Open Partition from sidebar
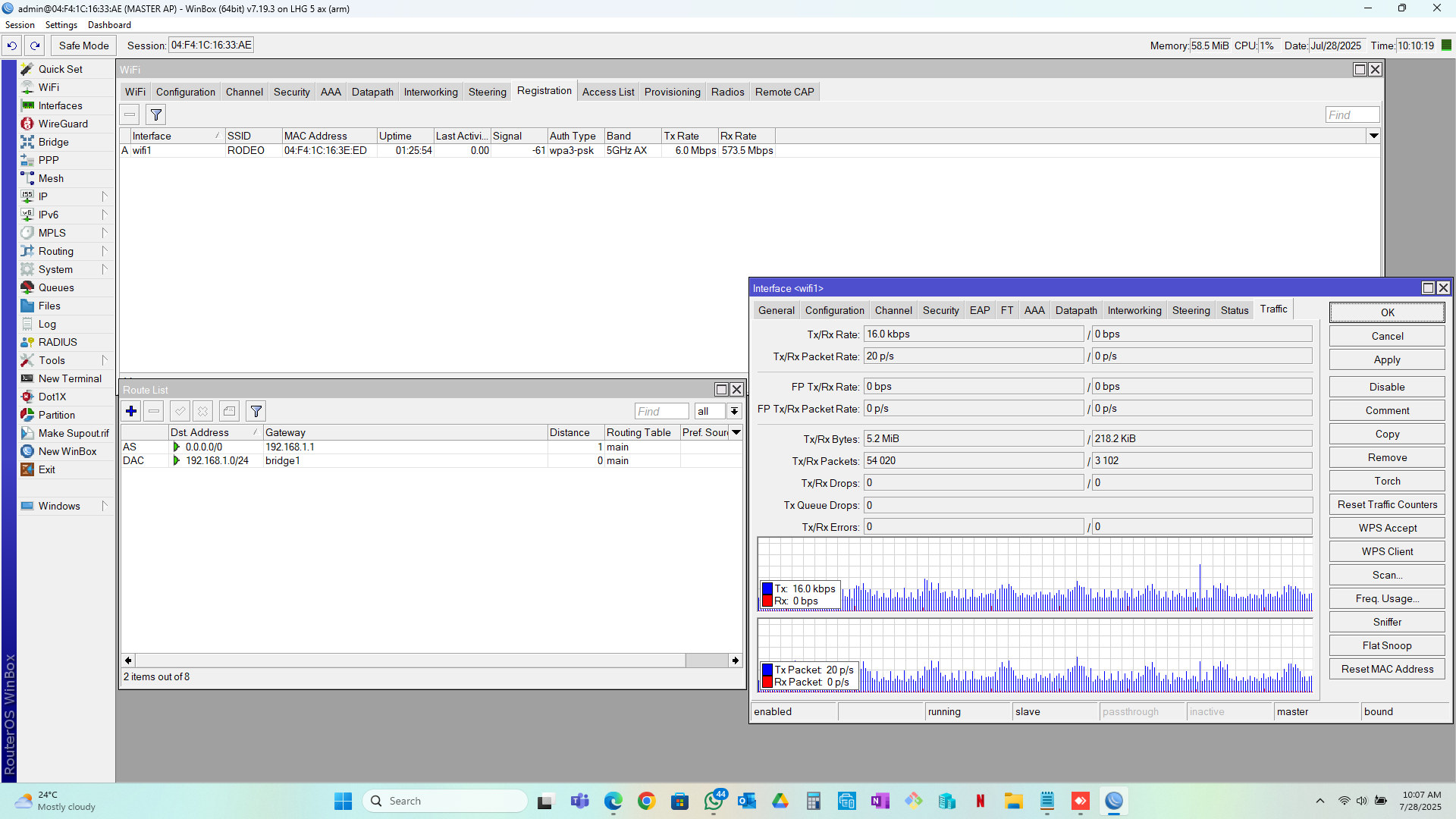1456x819 pixels. pos(57,415)
